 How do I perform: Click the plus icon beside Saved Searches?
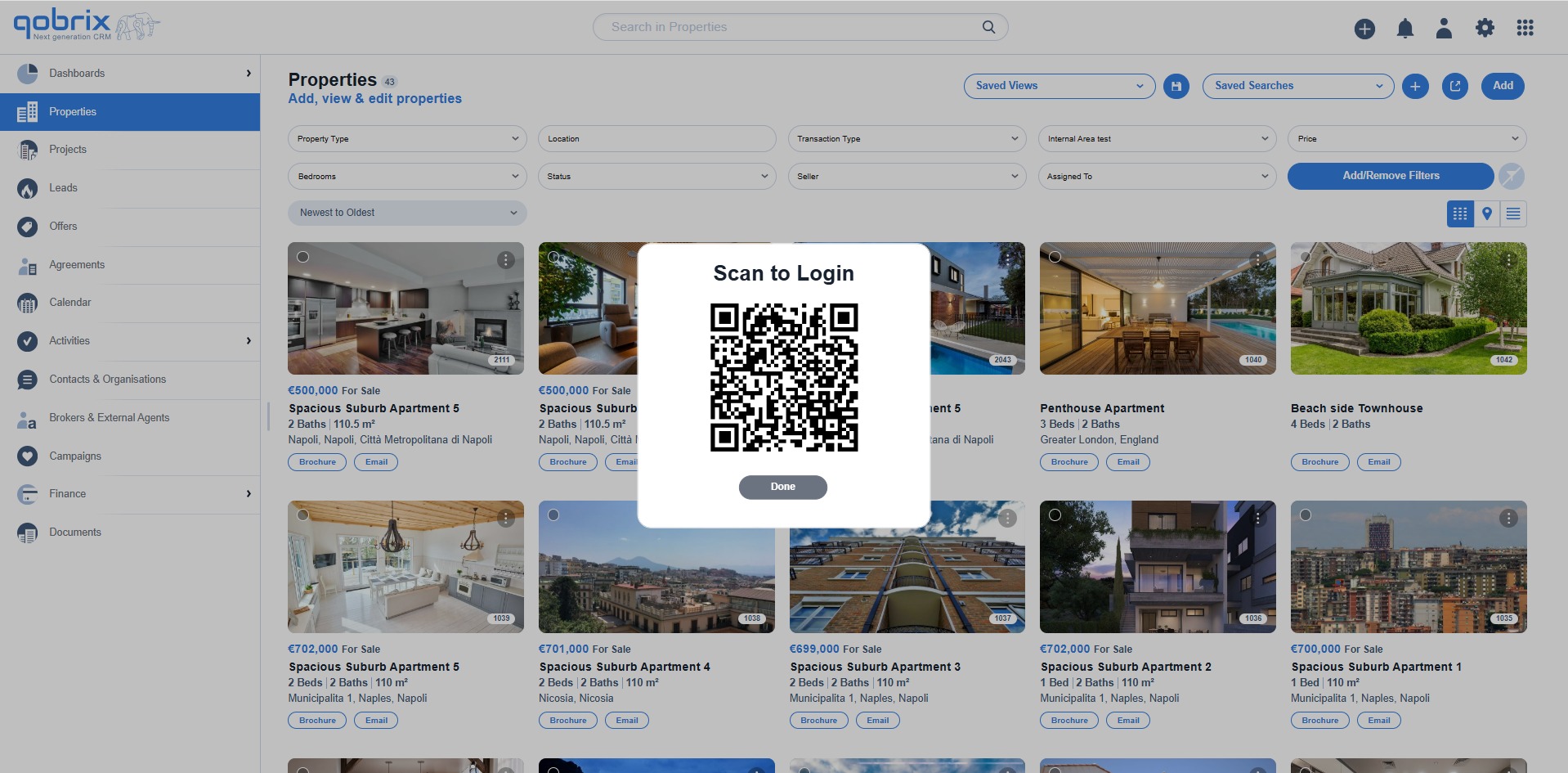(1415, 86)
